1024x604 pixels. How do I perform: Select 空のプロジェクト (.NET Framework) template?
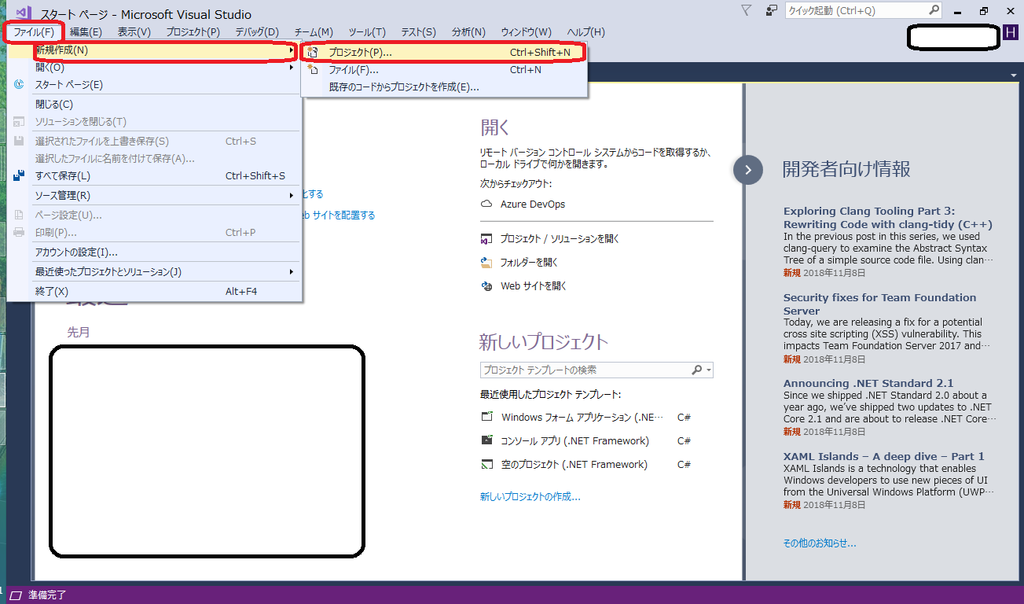pyautogui.click(x=575, y=464)
